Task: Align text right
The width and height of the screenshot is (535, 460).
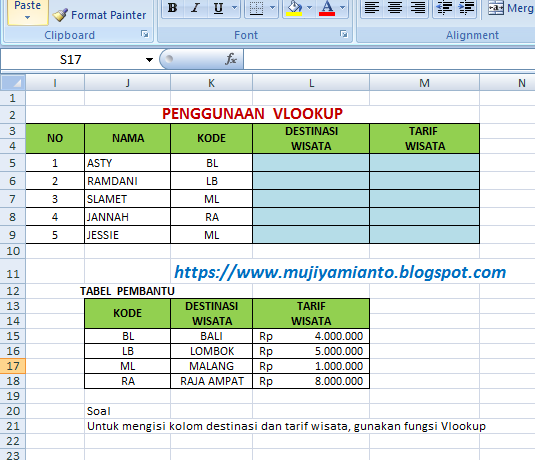Action: (418, 8)
